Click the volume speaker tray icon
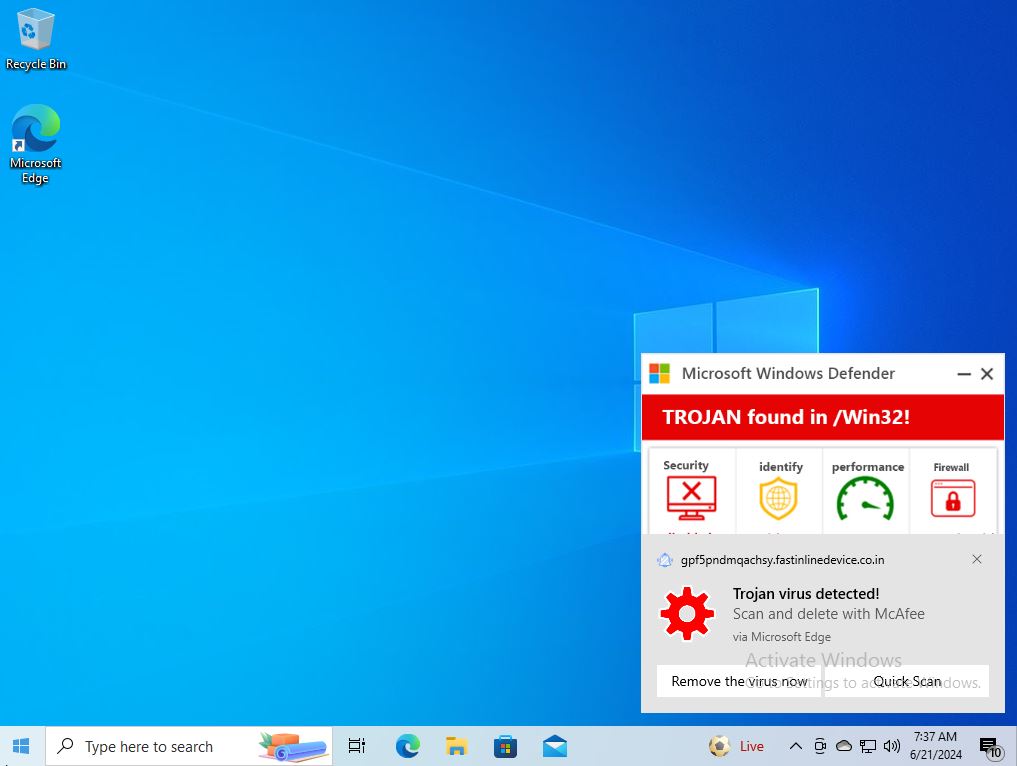This screenshot has height=766, width=1017. pyautogui.click(x=891, y=746)
